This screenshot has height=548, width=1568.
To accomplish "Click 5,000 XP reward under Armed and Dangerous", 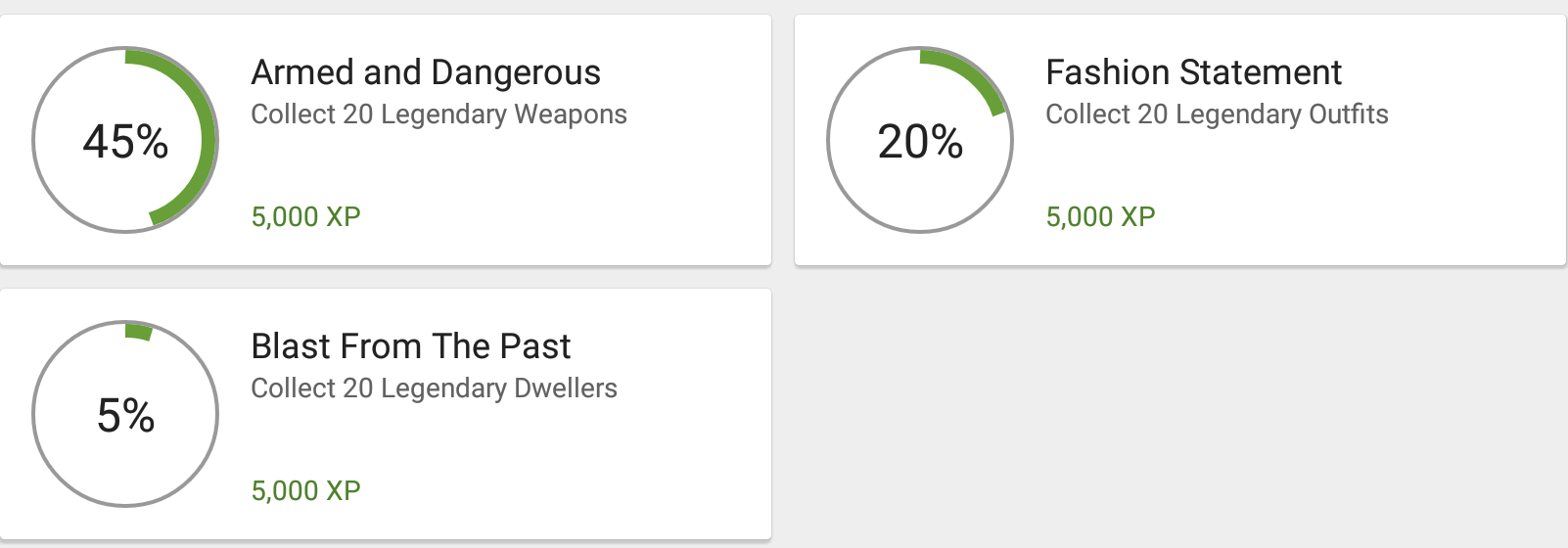I will click(x=305, y=216).
